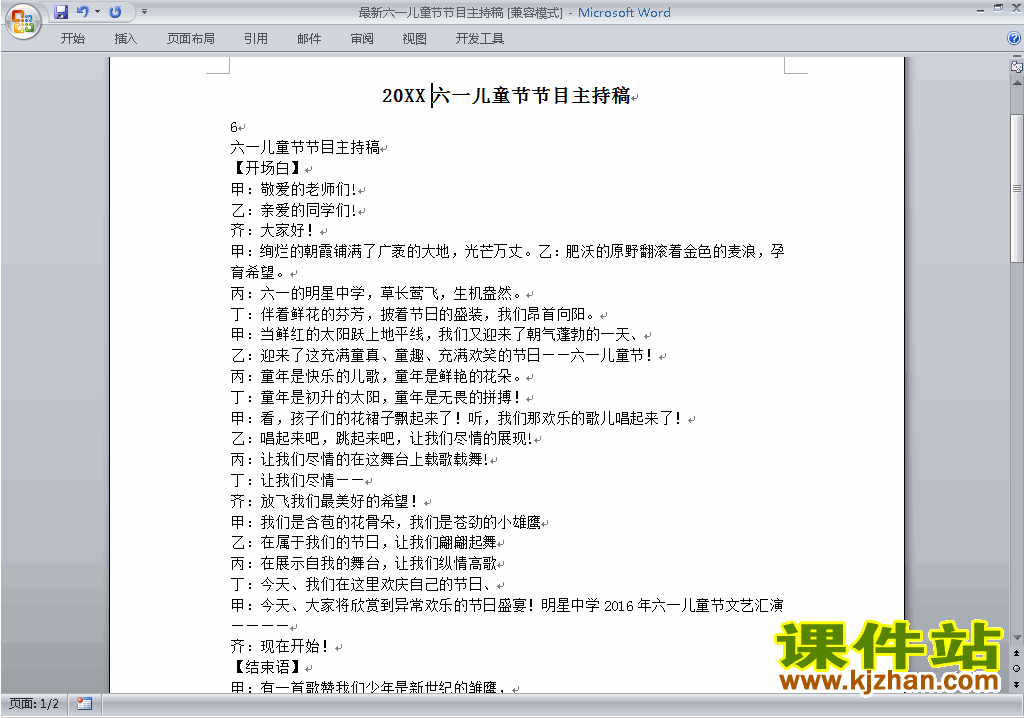Click the line 甲：看，孩子们的花裙子飘起来了
Viewport: 1024px width, 718px height.
click(458, 418)
